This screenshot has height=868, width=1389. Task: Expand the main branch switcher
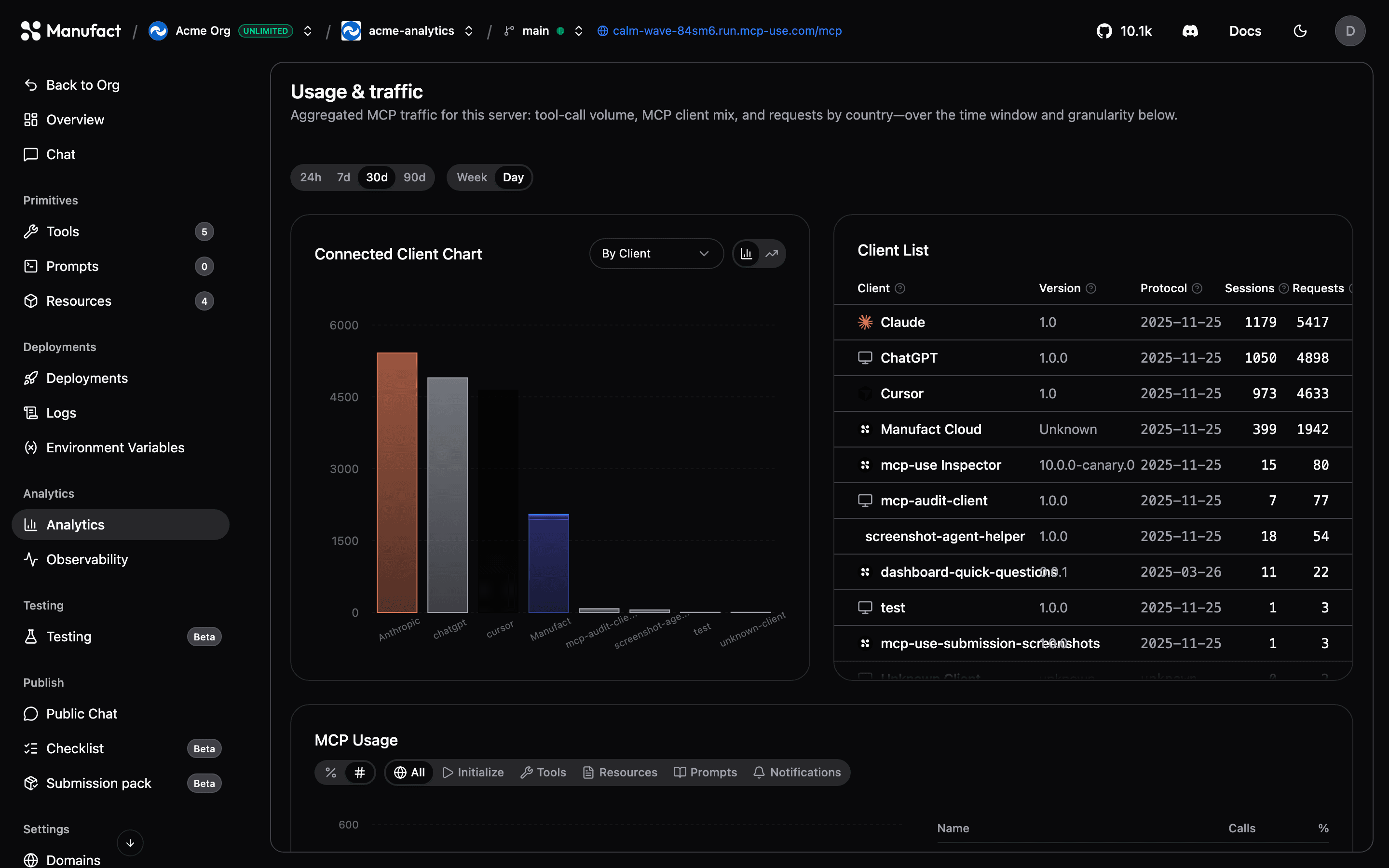579,31
